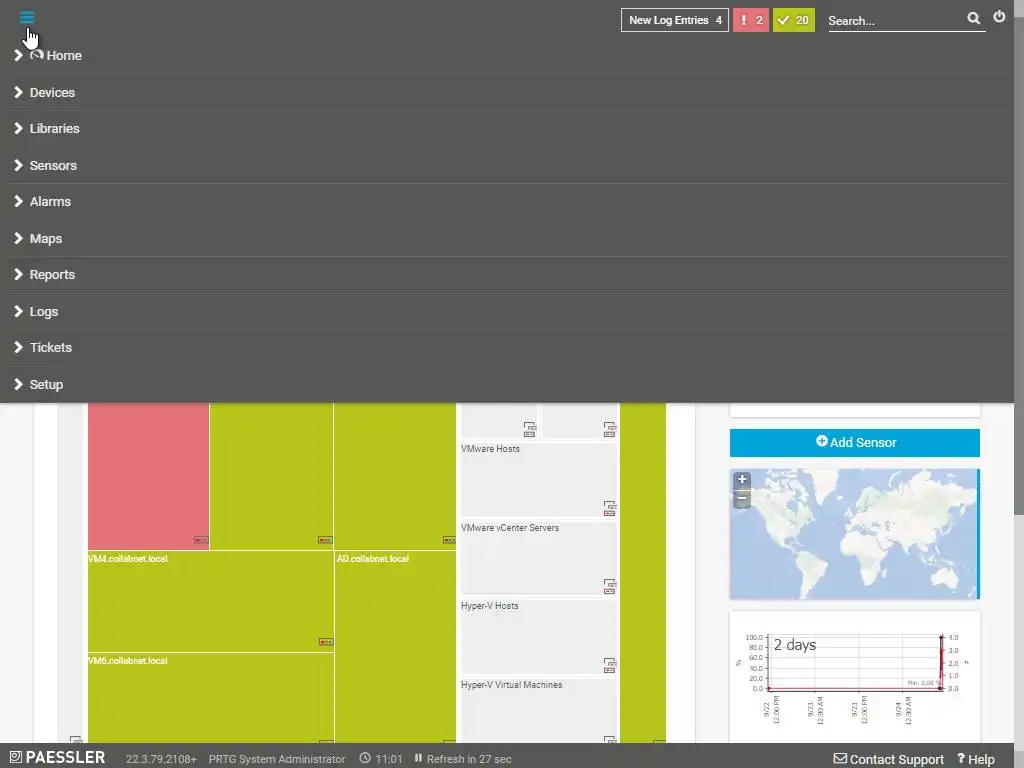Pause the auto refresh countdown
1024x768 pixels.
pyautogui.click(x=418, y=758)
